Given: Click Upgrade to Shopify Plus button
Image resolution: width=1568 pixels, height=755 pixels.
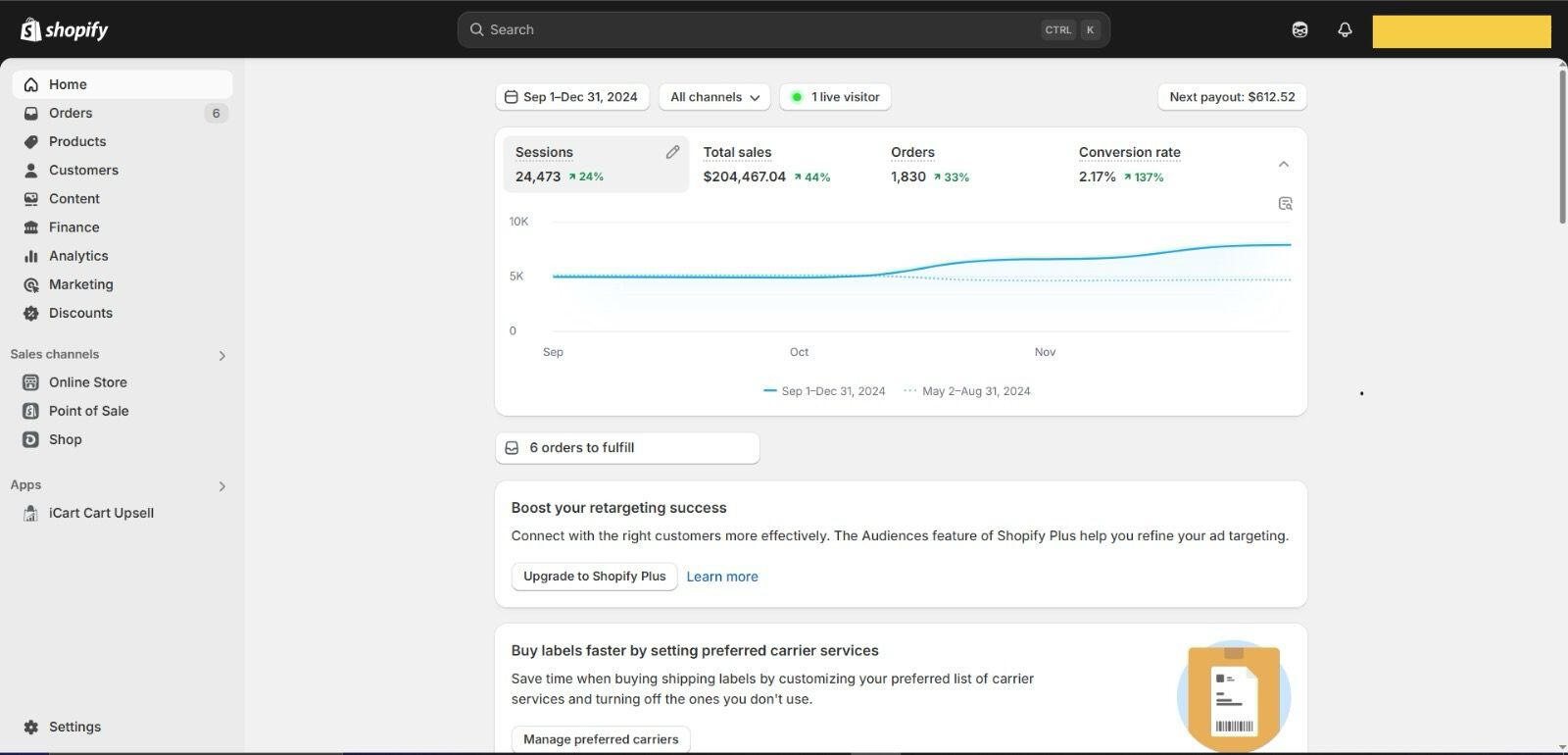Looking at the screenshot, I should coord(594,577).
